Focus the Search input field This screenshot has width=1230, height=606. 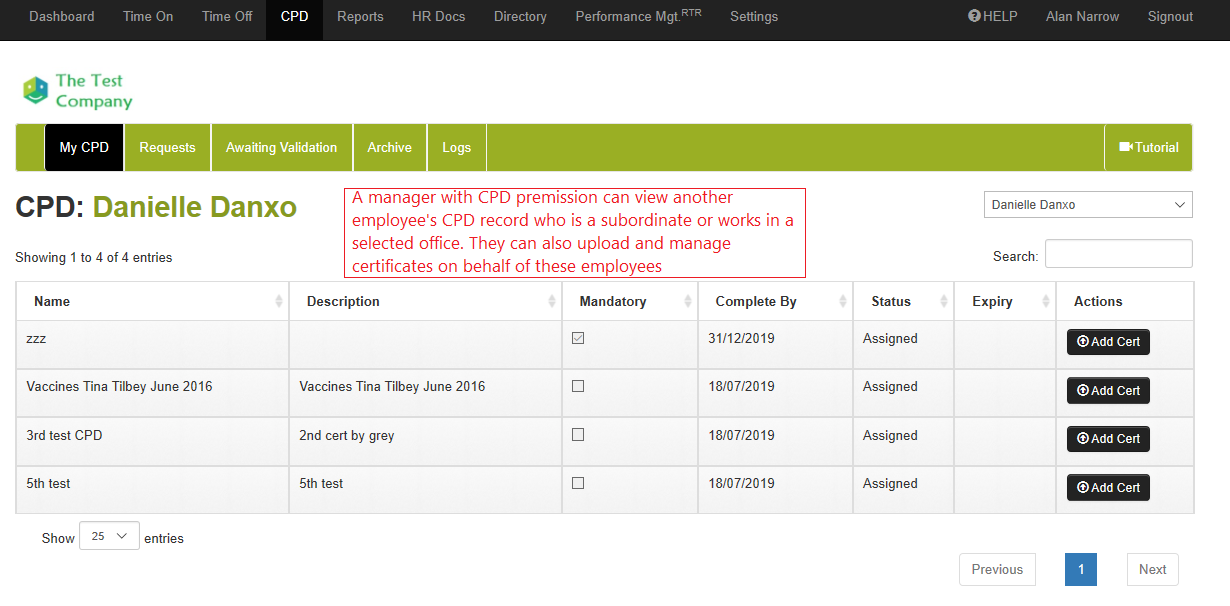click(1118, 254)
